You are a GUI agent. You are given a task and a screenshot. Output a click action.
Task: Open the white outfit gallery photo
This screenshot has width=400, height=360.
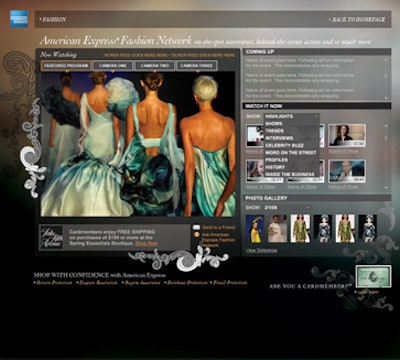pyautogui.click(x=277, y=228)
